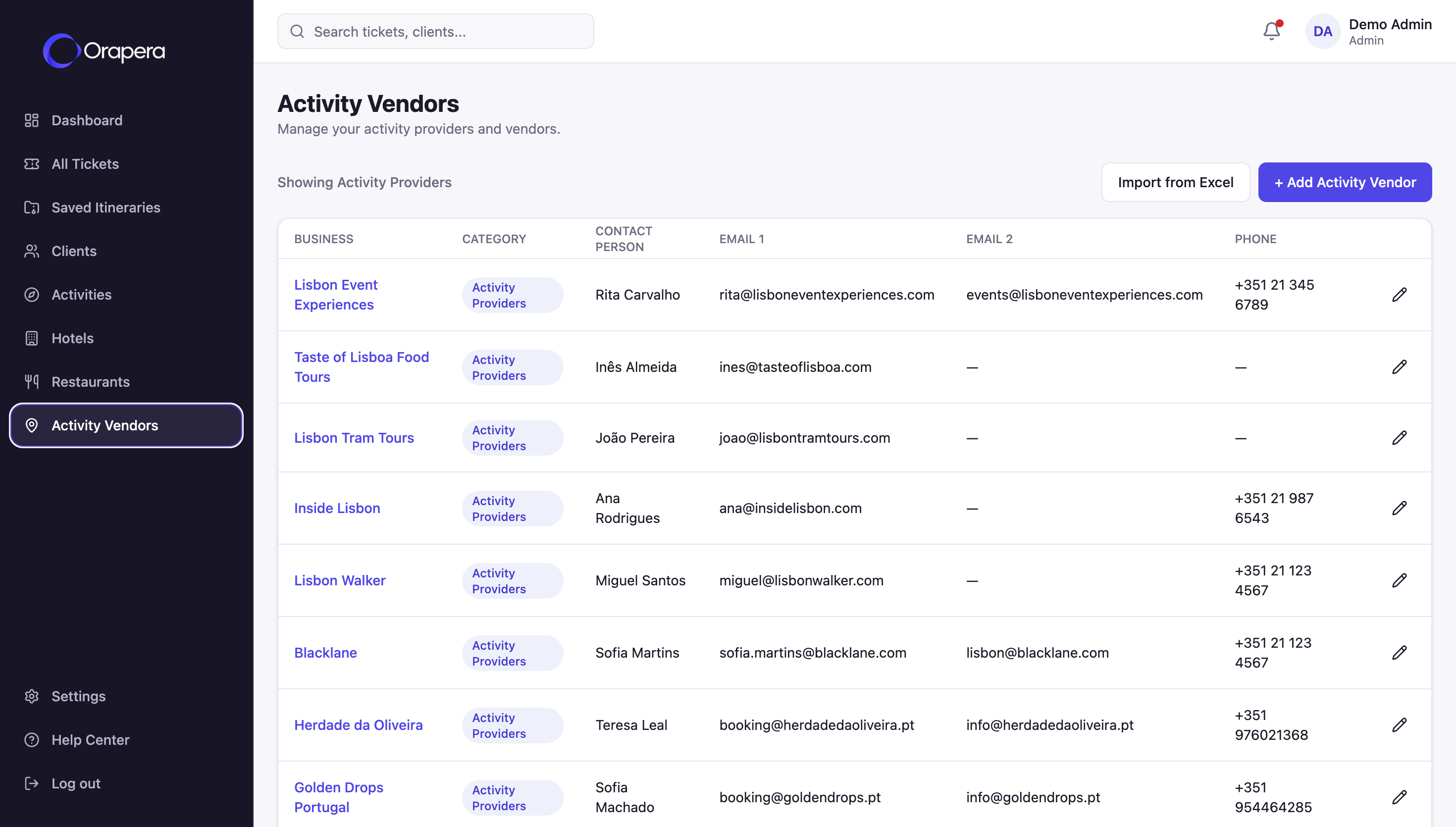Edit Lisbon Event Experiences with pencil icon

point(1399,295)
